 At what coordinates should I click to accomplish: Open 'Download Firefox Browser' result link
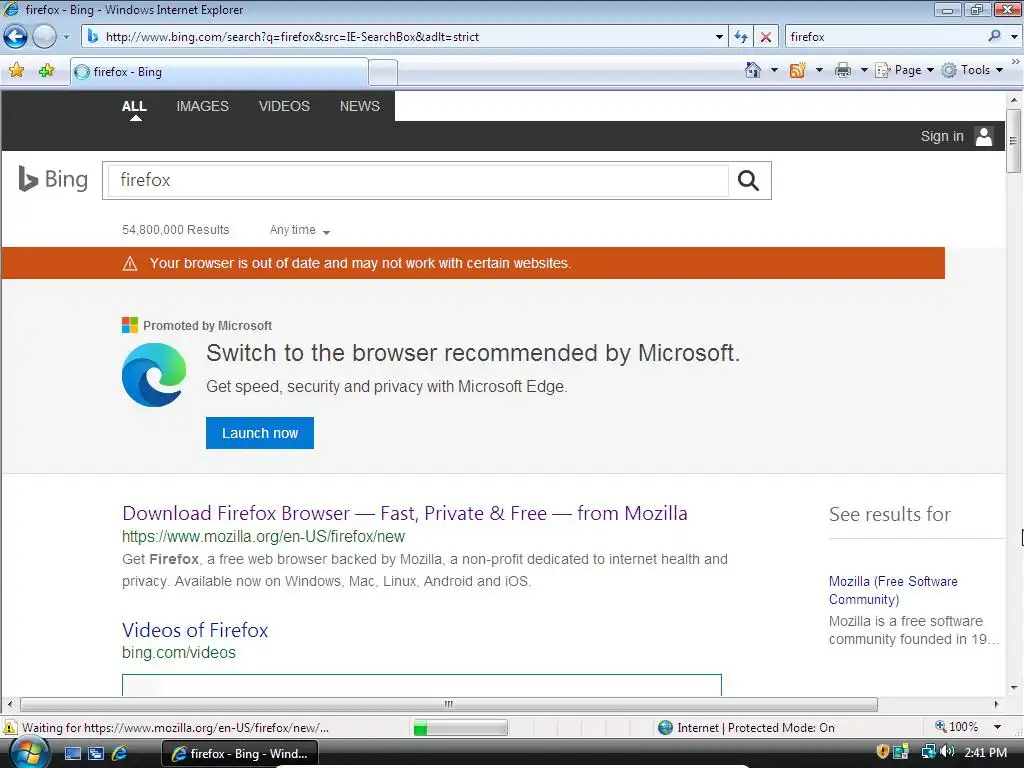404,513
